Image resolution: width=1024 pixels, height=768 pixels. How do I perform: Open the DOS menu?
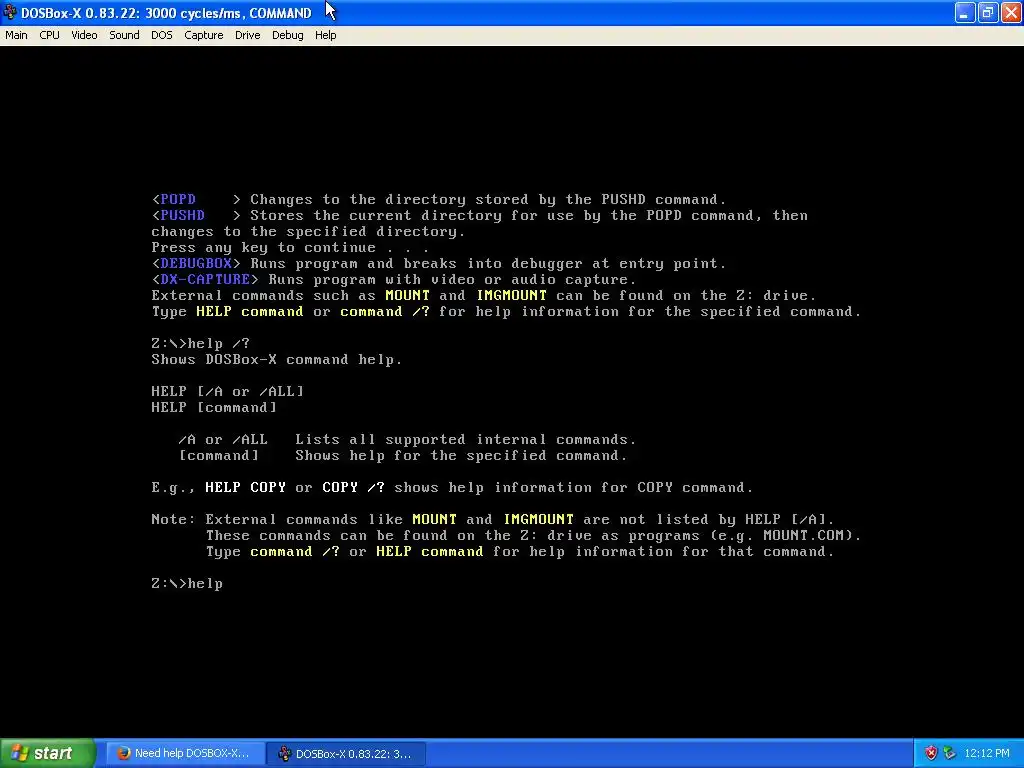point(161,35)
